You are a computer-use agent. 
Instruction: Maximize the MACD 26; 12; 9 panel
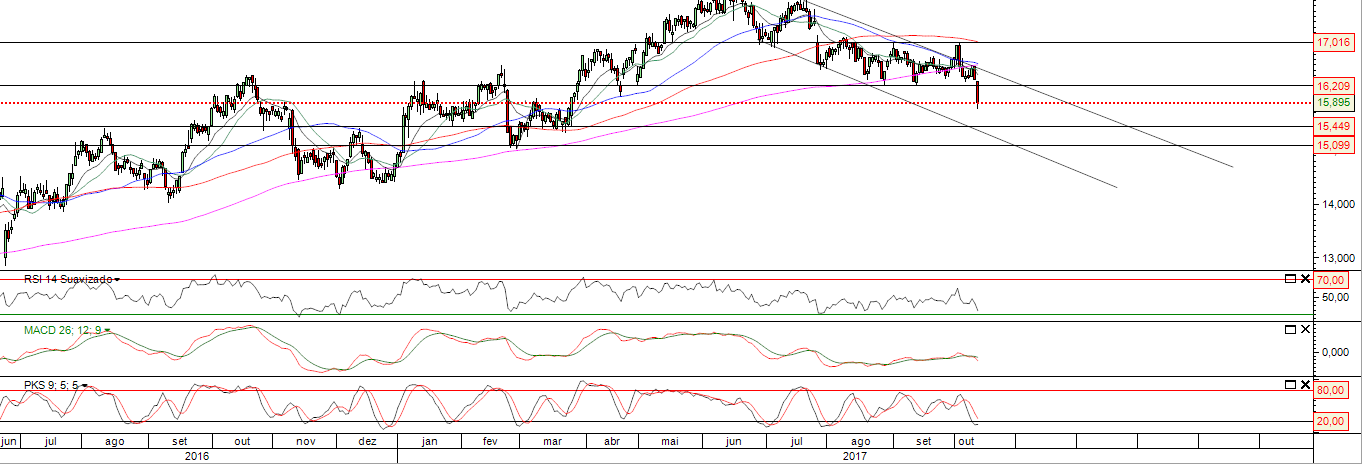pos(1290,329)
